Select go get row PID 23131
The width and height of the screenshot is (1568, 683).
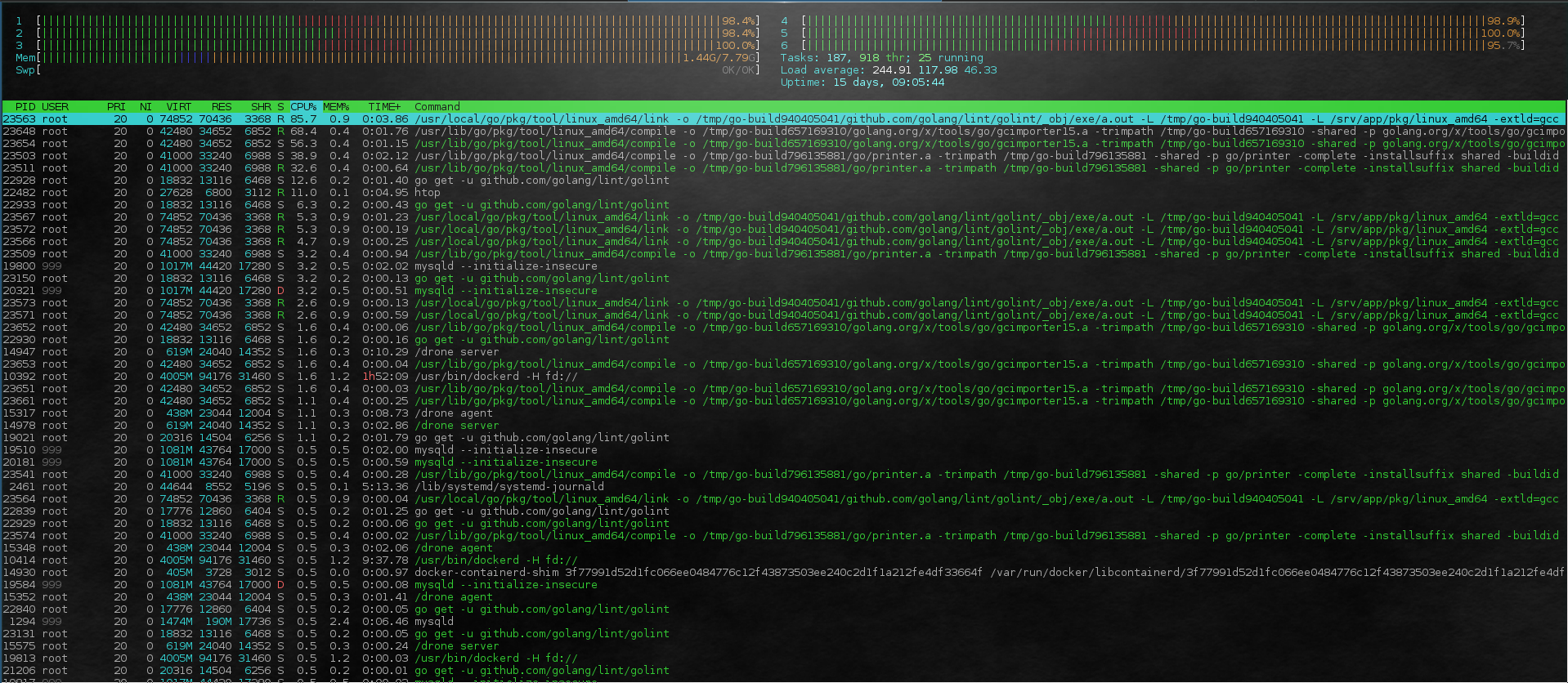pos(784,634)
